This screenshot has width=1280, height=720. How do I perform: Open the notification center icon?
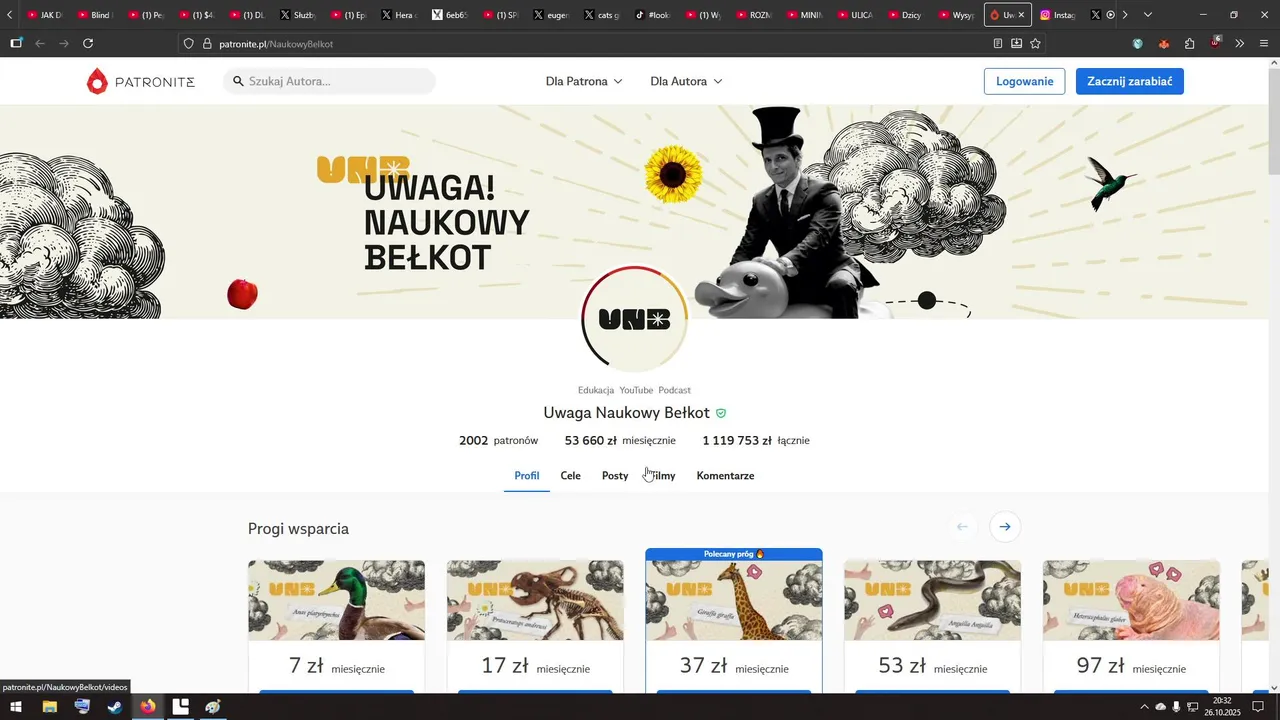(x=1258, y=707)
